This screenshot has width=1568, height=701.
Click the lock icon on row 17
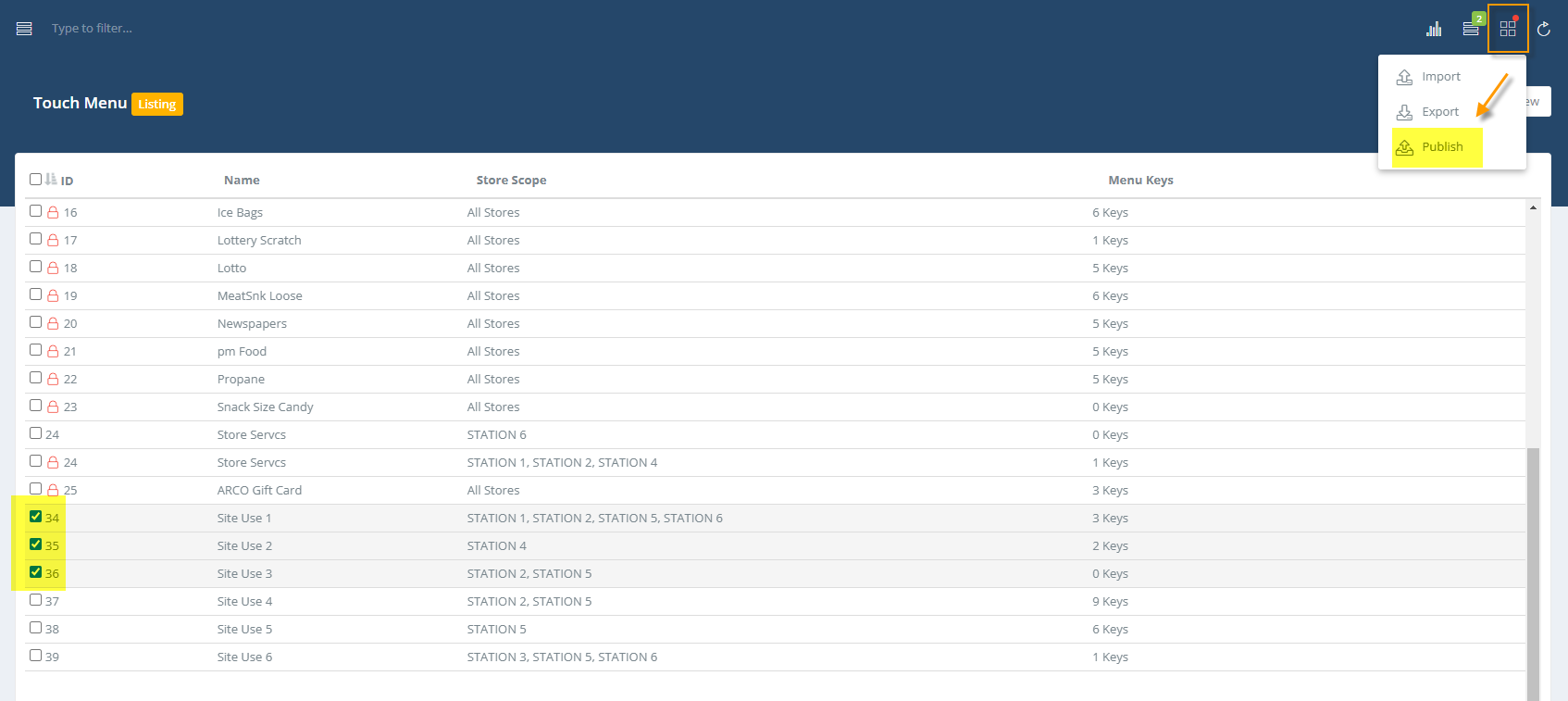click(x=53, y=240)
